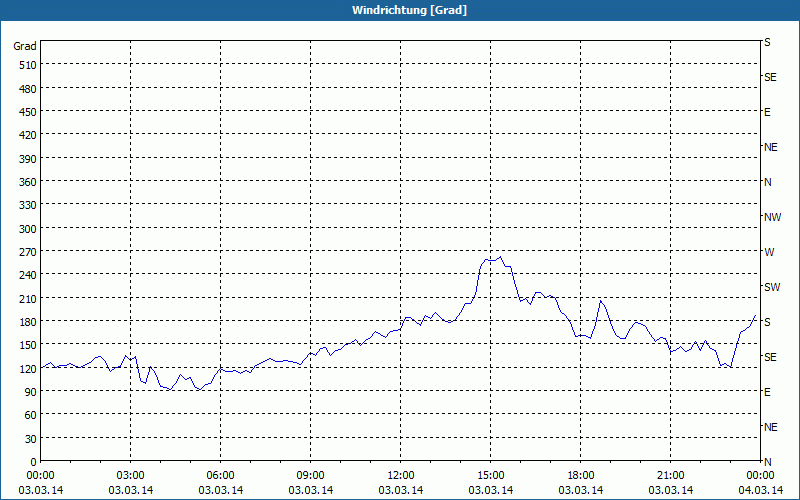The height and width of the screenshot is (500, 800).
Task: Select the 510 y-axis value
Action: pos(28,65)
